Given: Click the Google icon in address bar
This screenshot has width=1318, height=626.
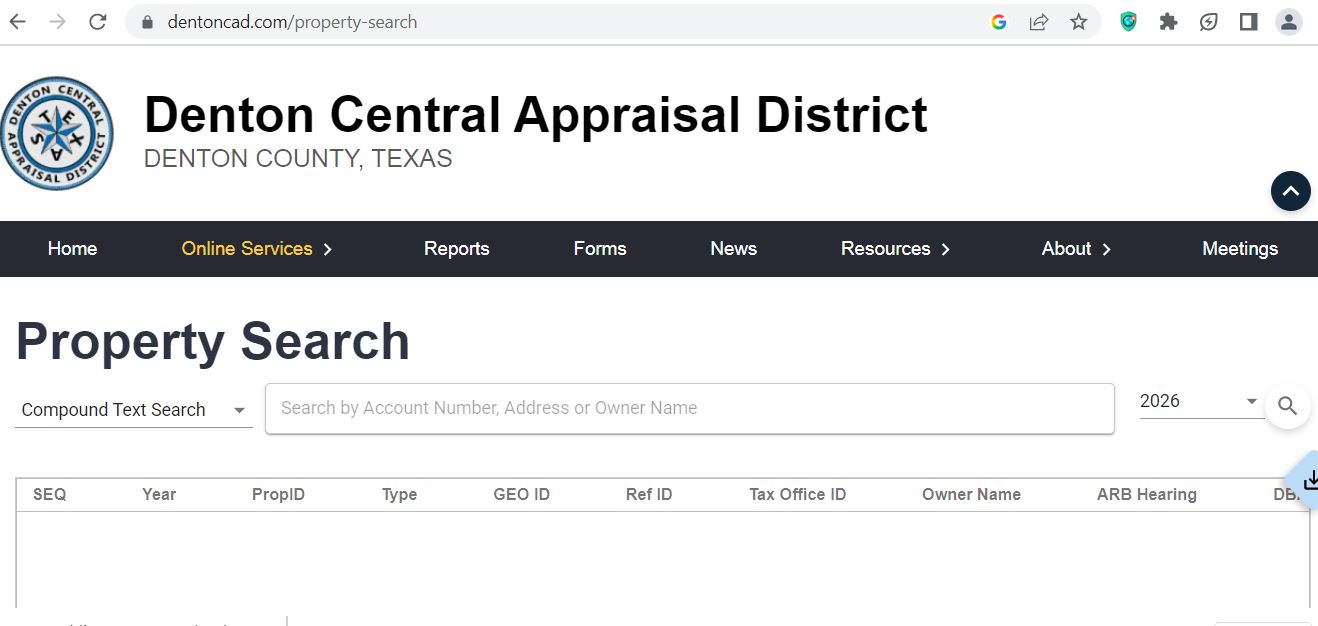Looking at the screenshot, I should click(x=998, y=22).
